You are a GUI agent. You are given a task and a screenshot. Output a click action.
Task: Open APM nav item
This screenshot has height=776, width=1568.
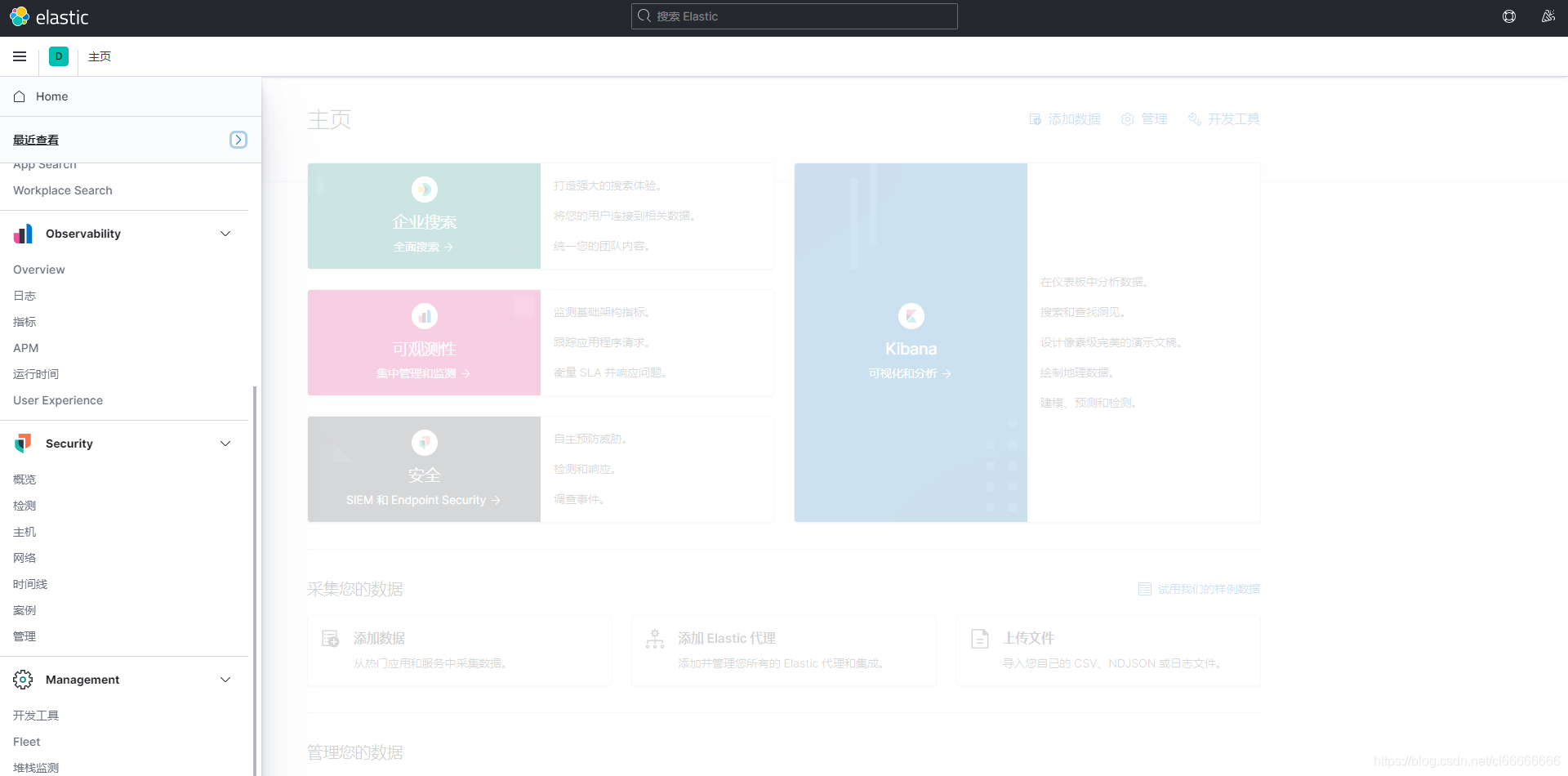pyautogui.click(x=26, y=348)
